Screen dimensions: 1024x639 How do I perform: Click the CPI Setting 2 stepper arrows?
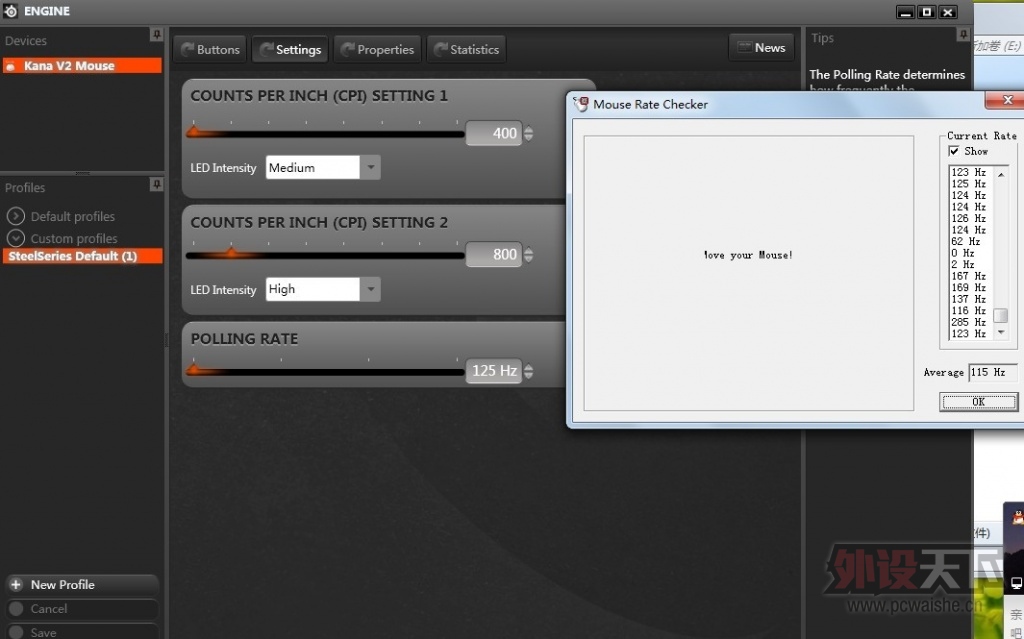528,254
